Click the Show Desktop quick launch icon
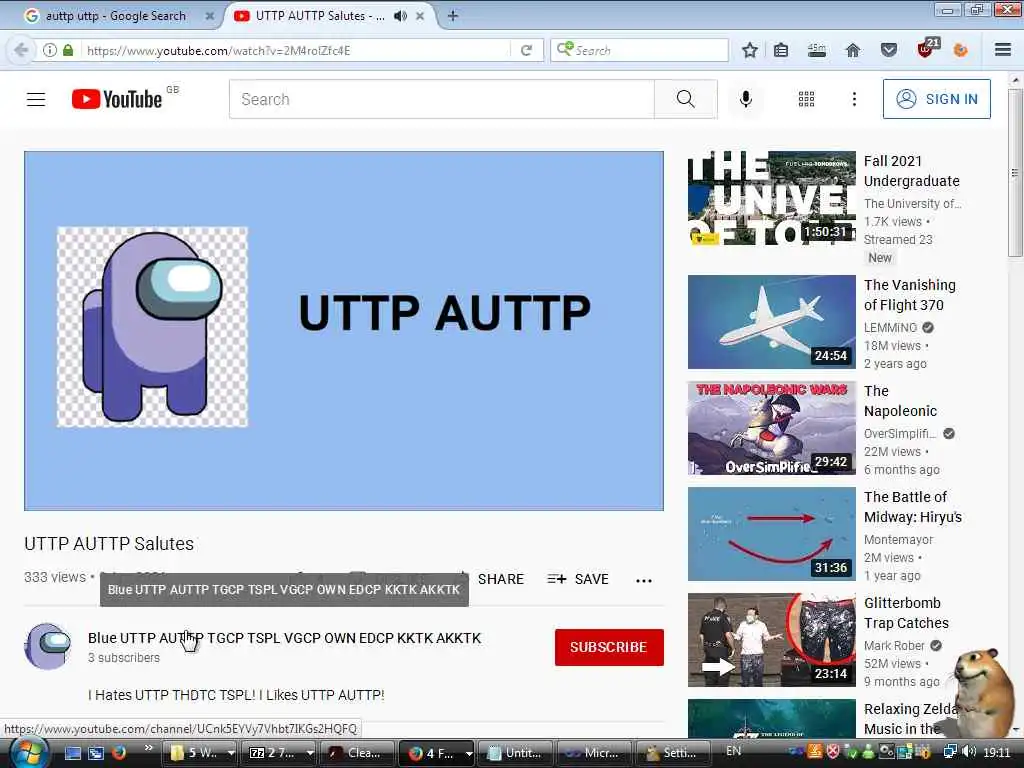This screenshot has width=1024, height=768. (x=73, y=753)
